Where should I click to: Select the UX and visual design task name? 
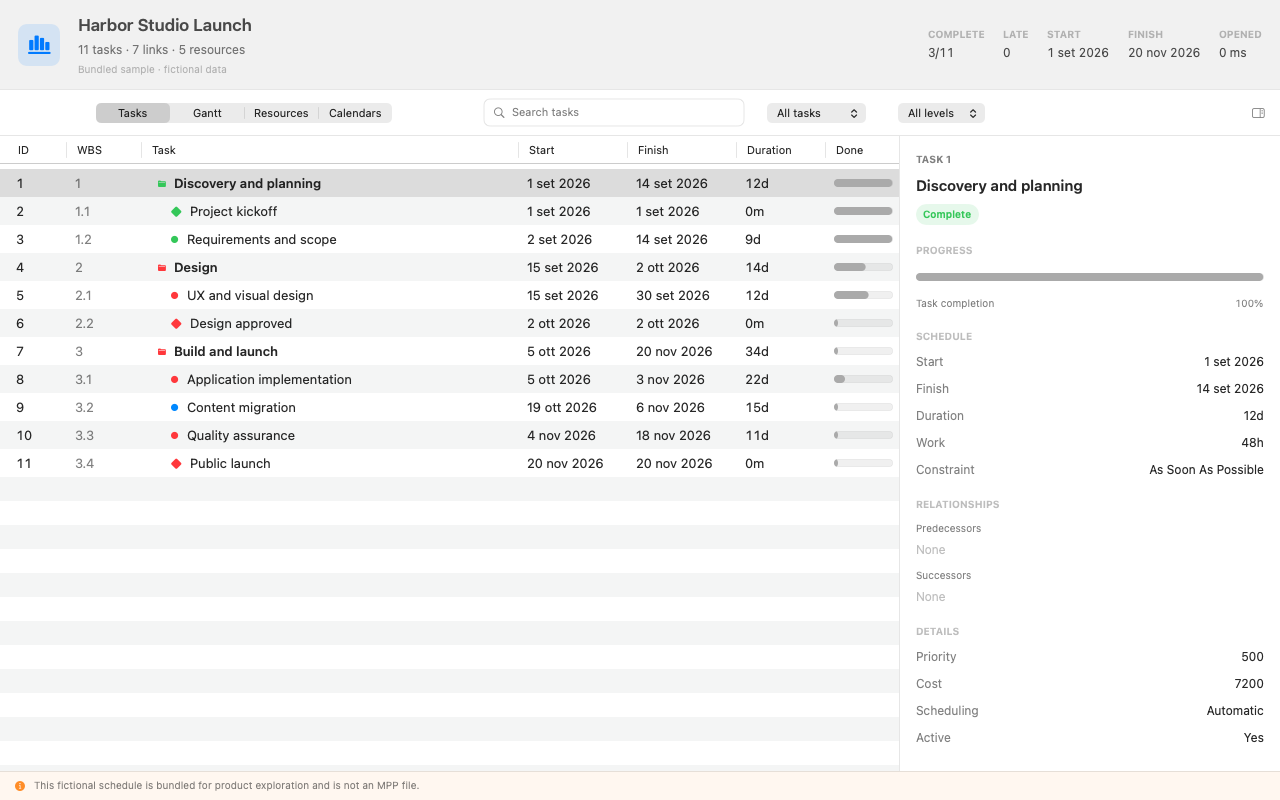[x=250, y=296]
